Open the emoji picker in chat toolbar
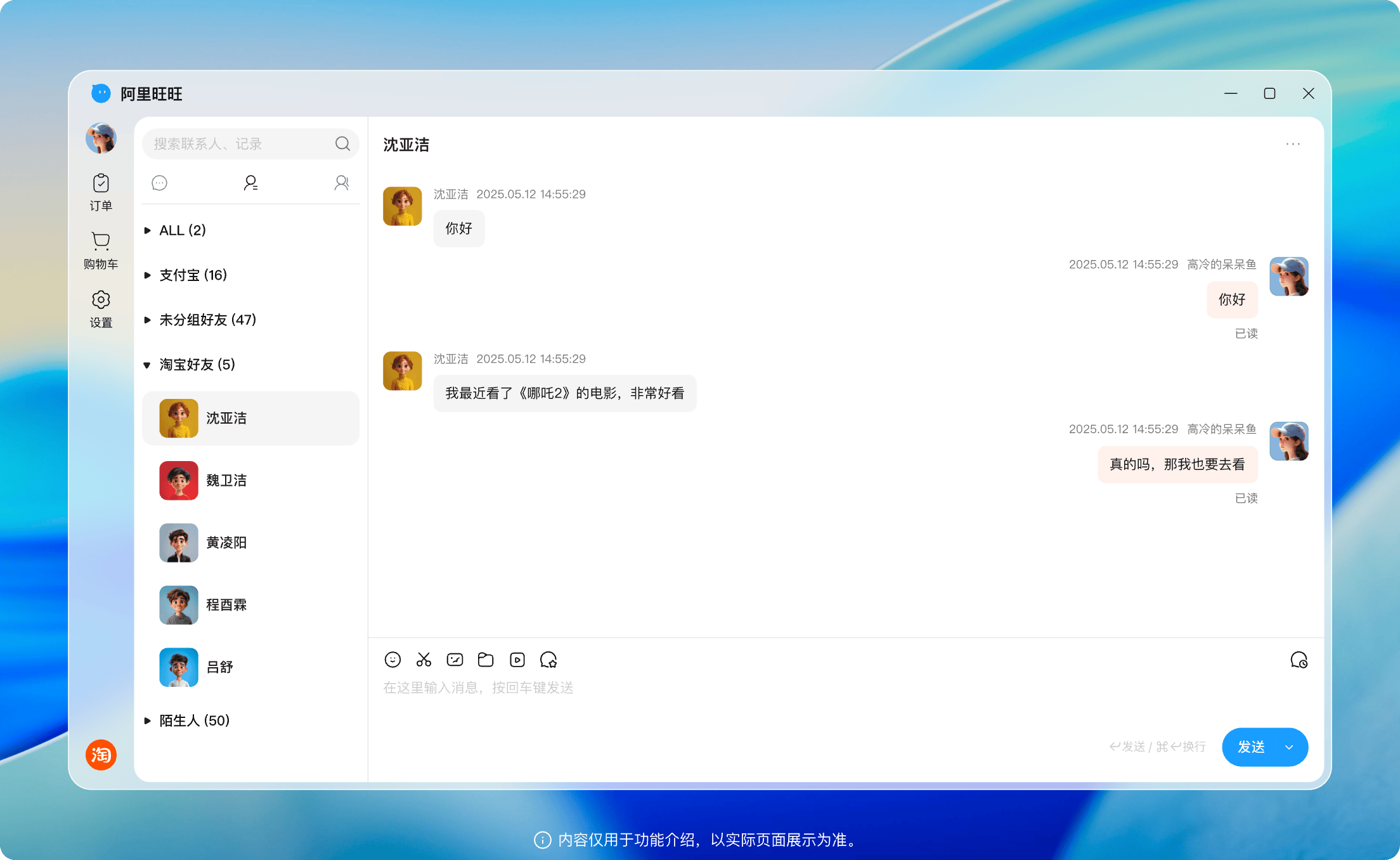Viewport: 1400px width, 860px height. [392, 660]
